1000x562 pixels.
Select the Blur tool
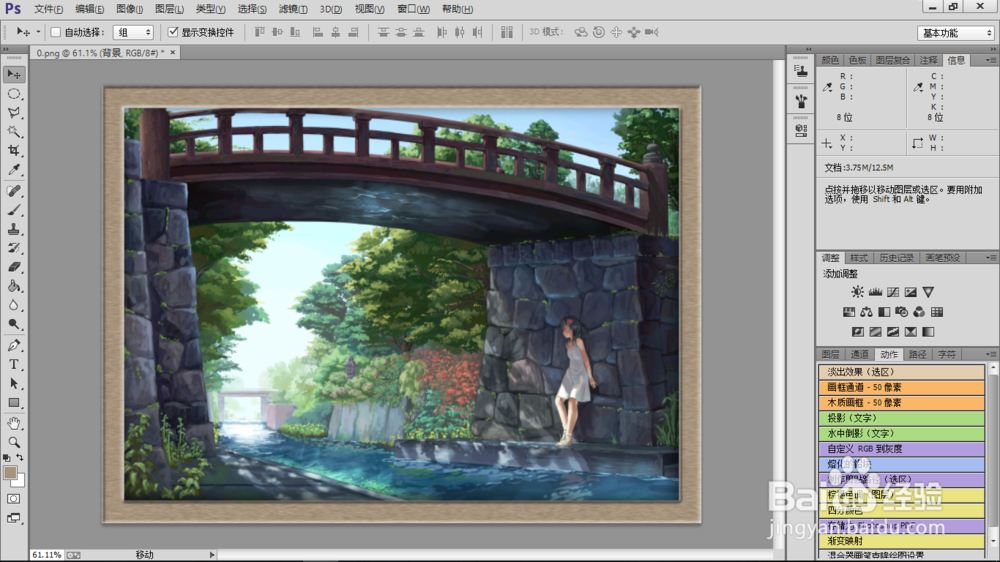13,306
